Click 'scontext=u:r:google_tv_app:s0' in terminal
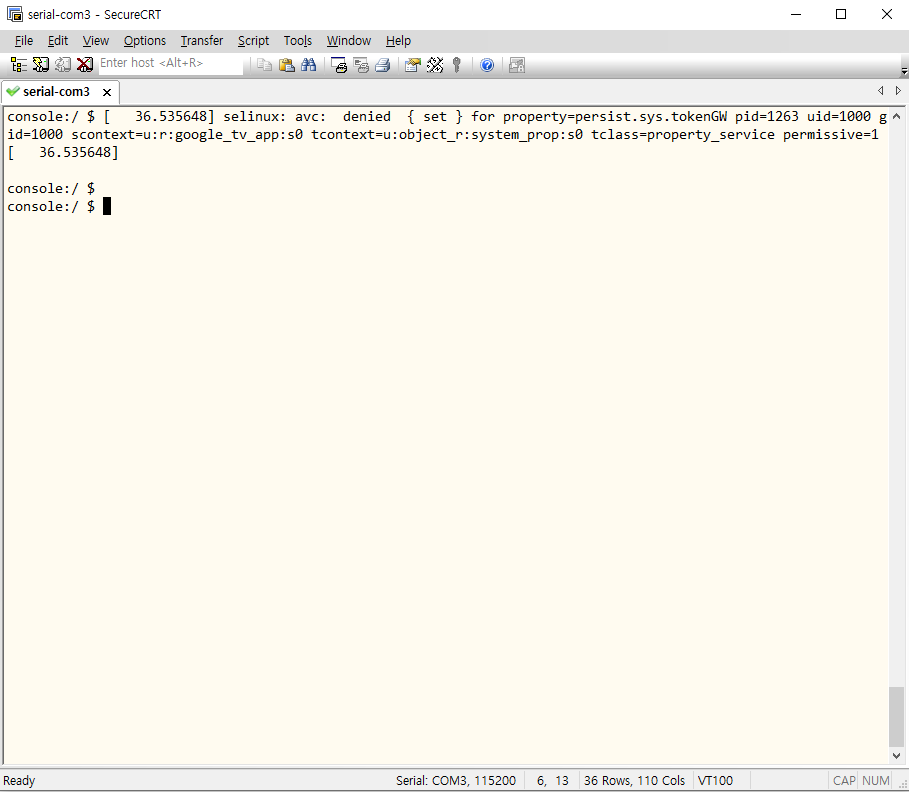This screenshot has height=792, width=909. (x=187, y=135)
